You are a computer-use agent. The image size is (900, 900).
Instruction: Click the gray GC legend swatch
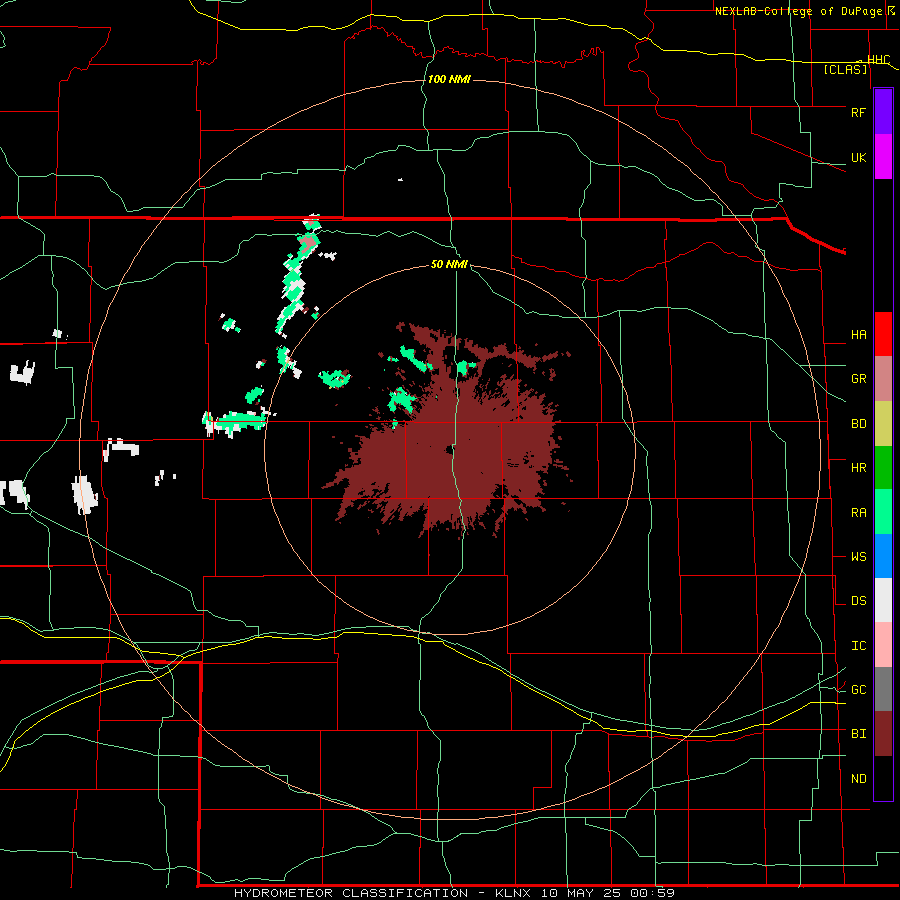(883, 689)
